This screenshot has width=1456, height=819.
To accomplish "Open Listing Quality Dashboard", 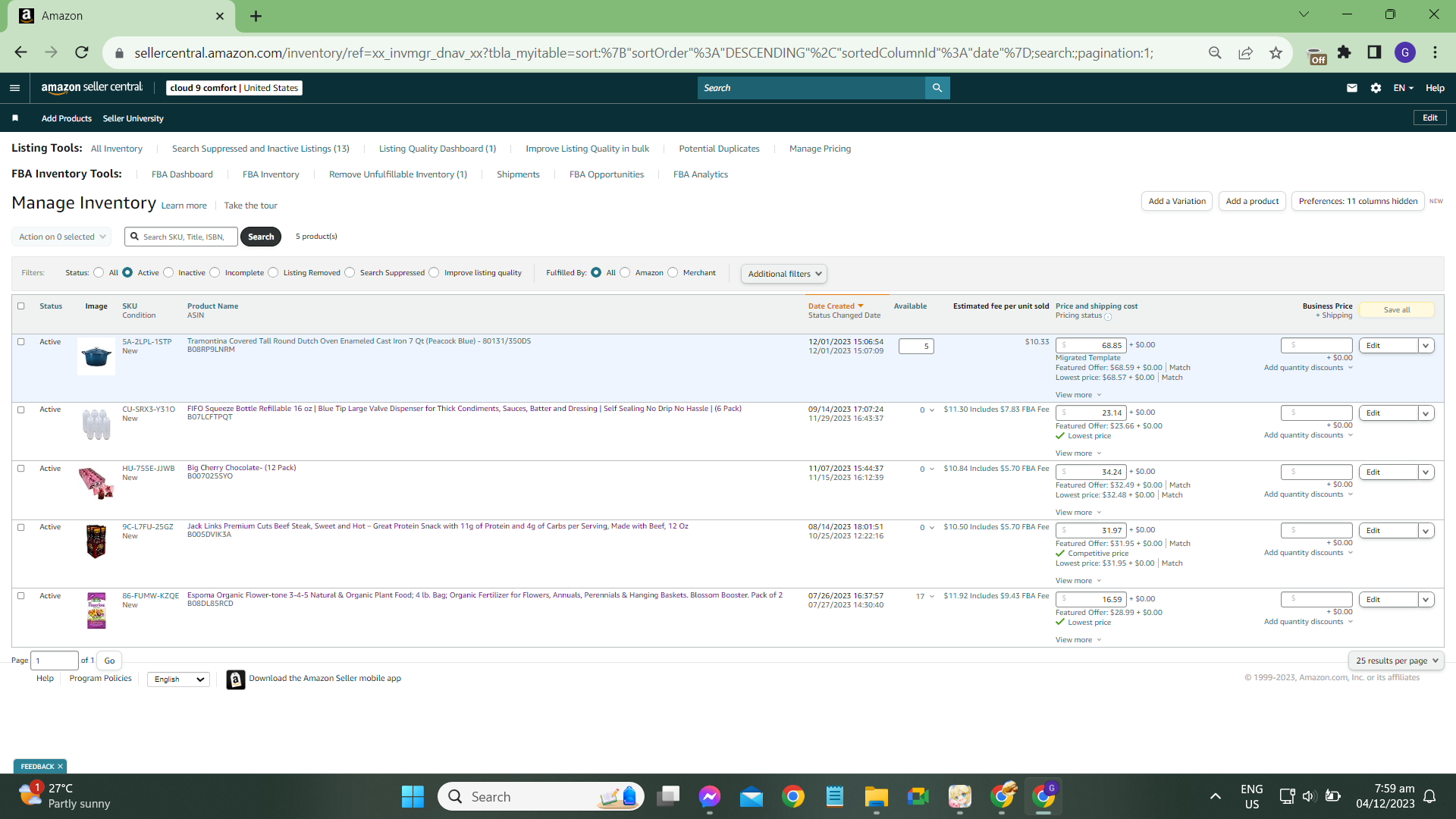I will [x=438, y=149].
